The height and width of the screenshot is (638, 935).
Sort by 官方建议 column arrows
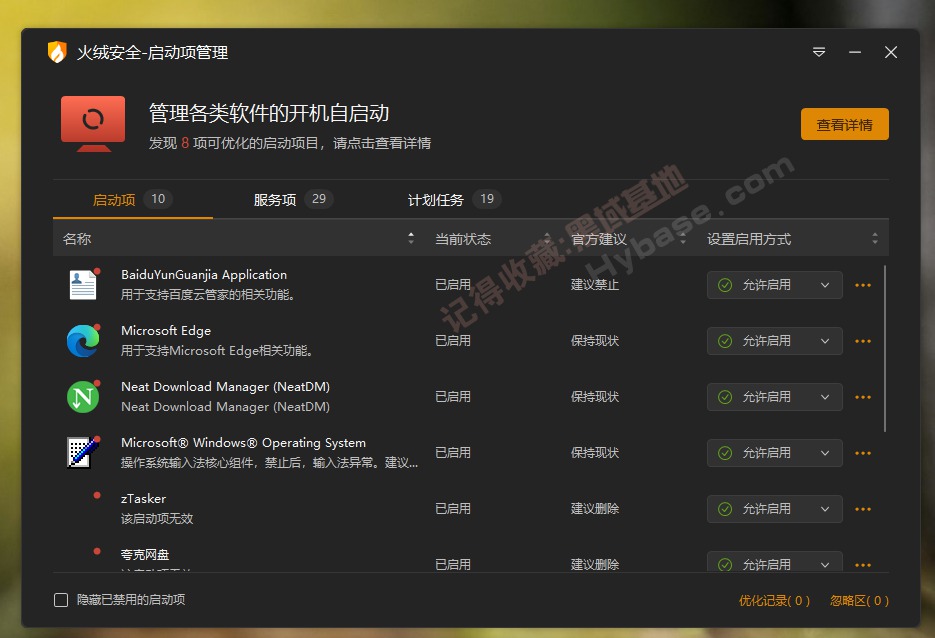point(683,239)
